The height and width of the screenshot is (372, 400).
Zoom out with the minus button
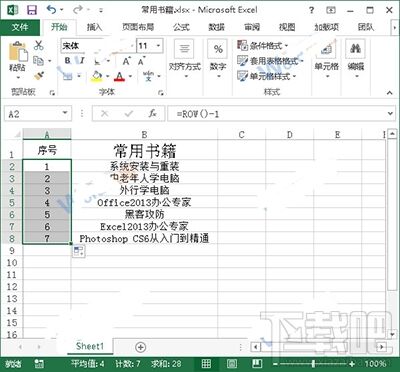(275, 363)
